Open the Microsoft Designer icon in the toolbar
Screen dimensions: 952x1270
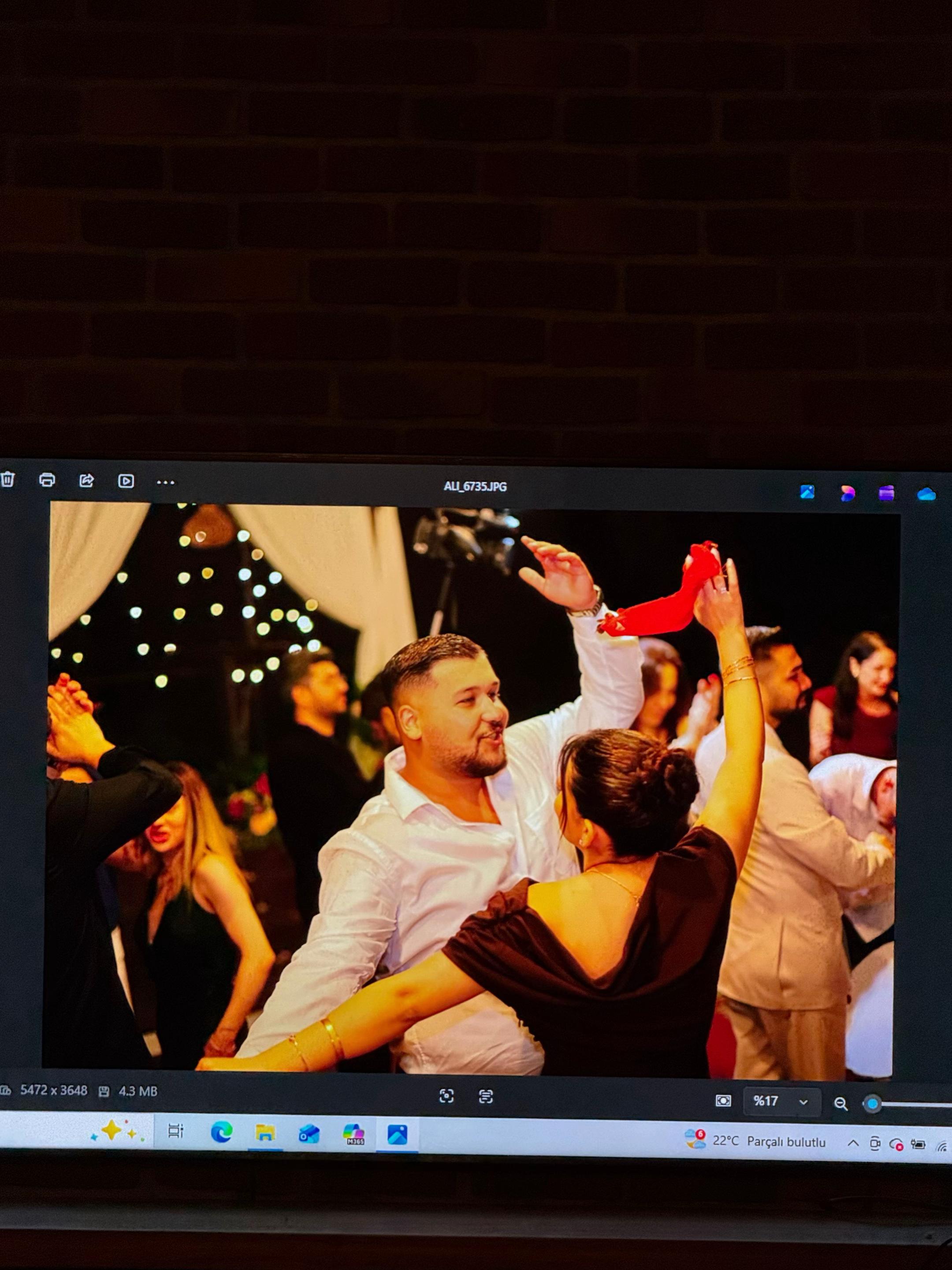click(x=847, y=493)
